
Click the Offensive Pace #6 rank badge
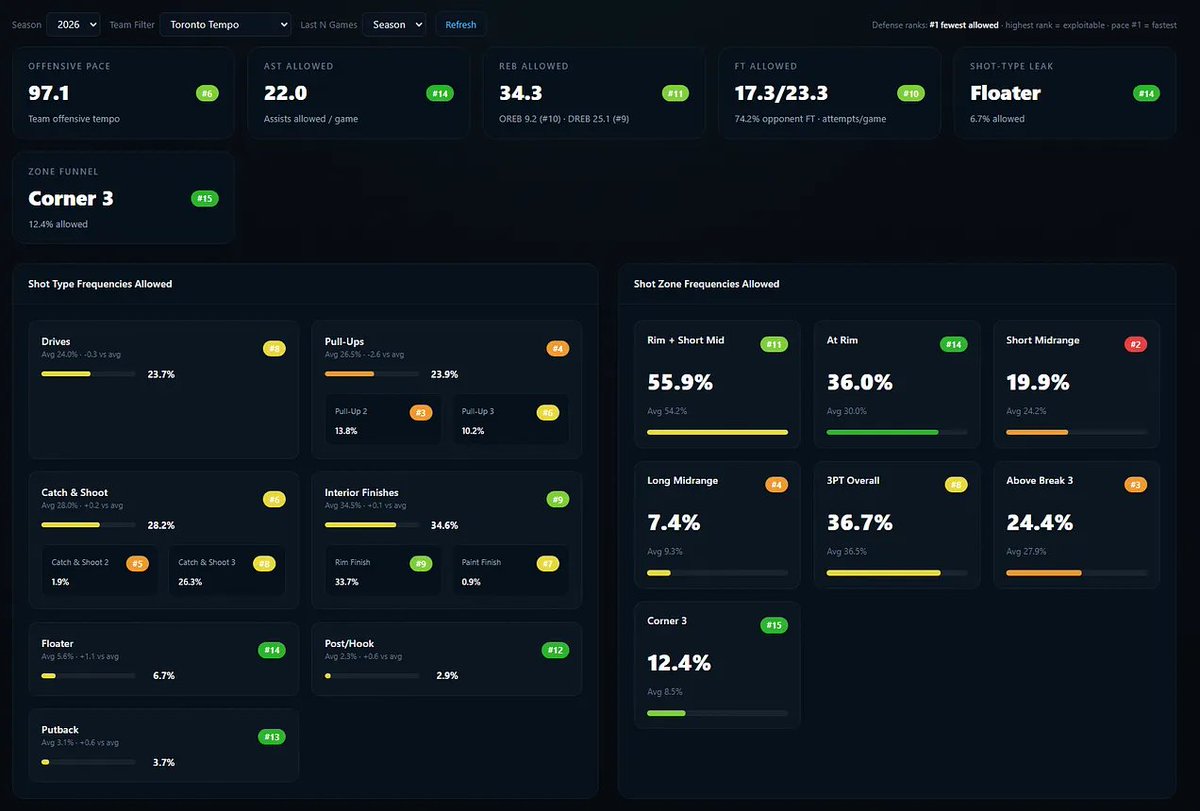point(207,93)
